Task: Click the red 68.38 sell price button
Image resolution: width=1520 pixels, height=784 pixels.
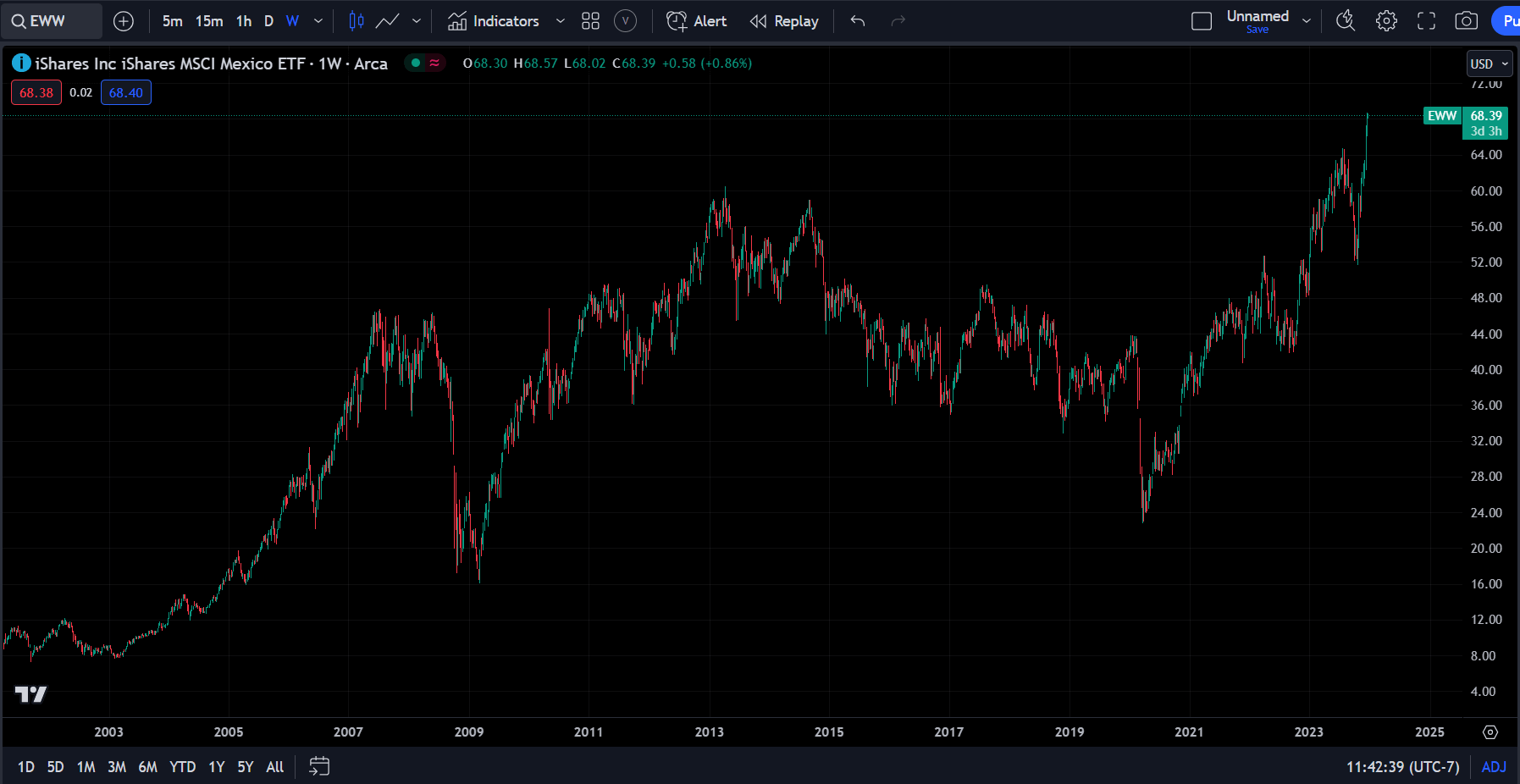Action: (36, 92)
